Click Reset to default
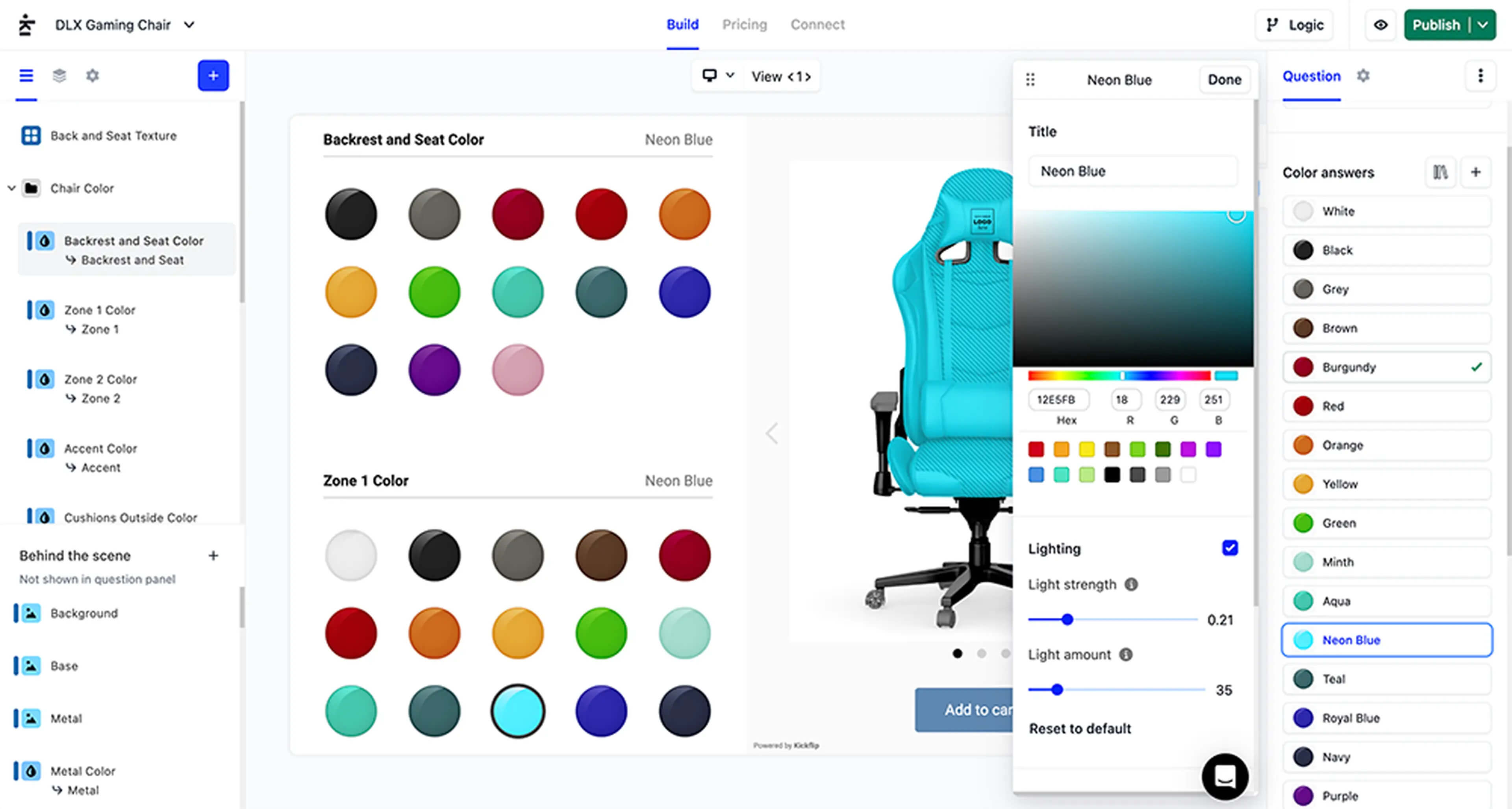 pos(1079,728)
